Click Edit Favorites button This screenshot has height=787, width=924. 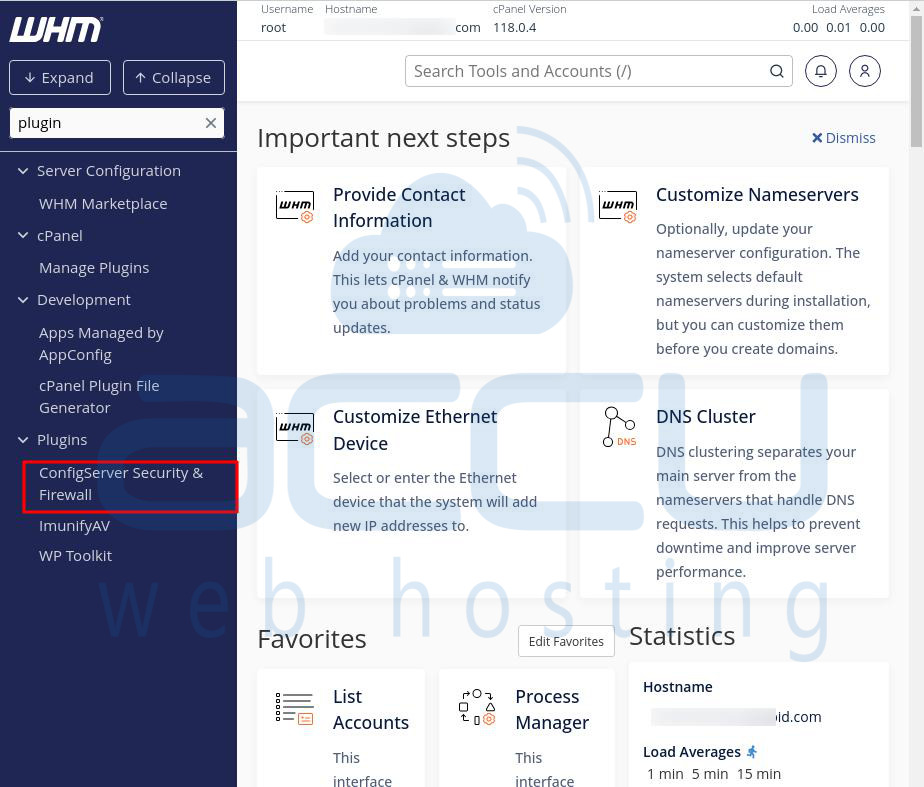(566, 641)
